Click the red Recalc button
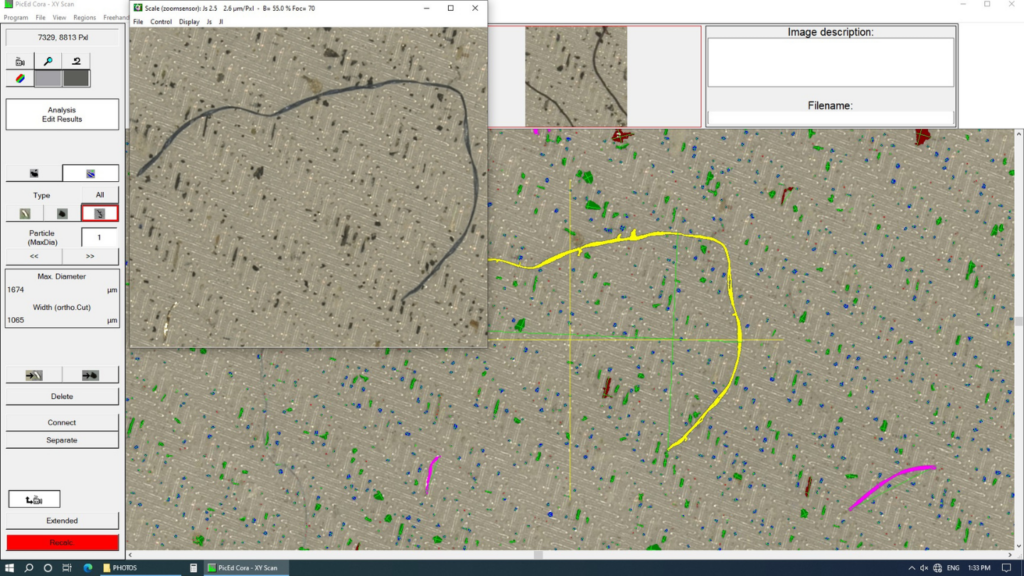The width and height of the screenshot is (1024, 576). point(63,542)
